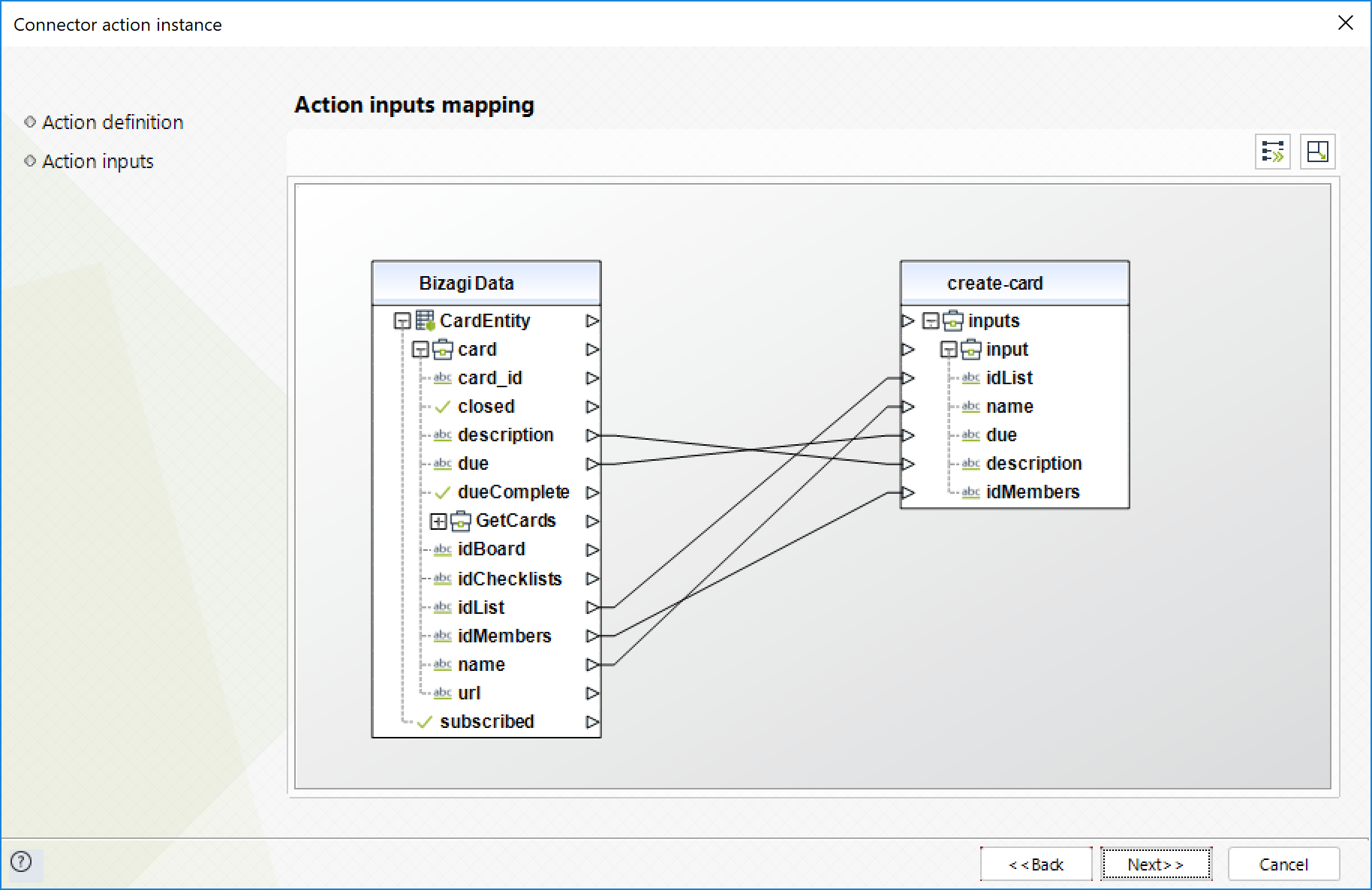Click the Cancel button
The height and width of the screenshot is (890, 1372).
1283,864
